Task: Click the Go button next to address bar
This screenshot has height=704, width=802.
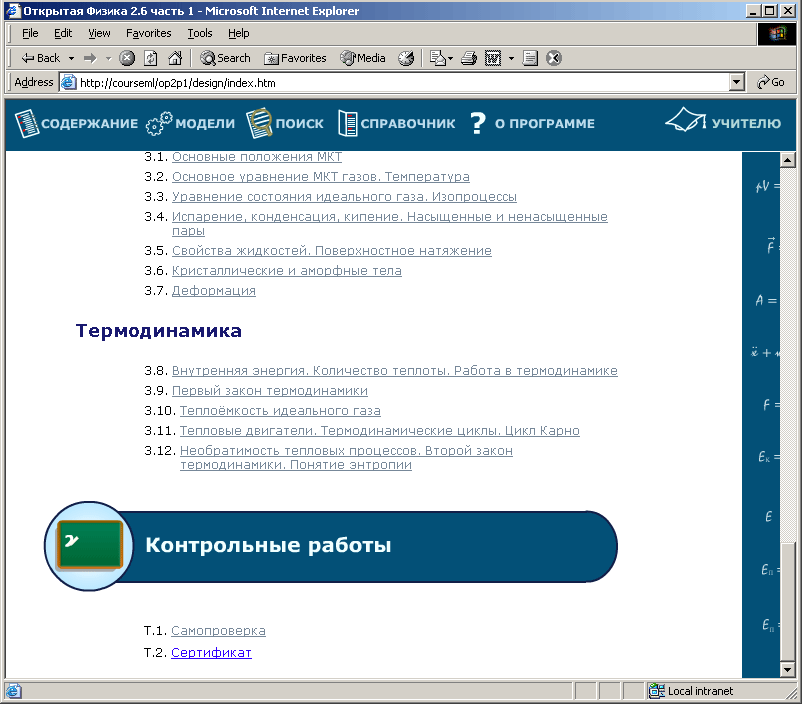Action: [771, 83]
